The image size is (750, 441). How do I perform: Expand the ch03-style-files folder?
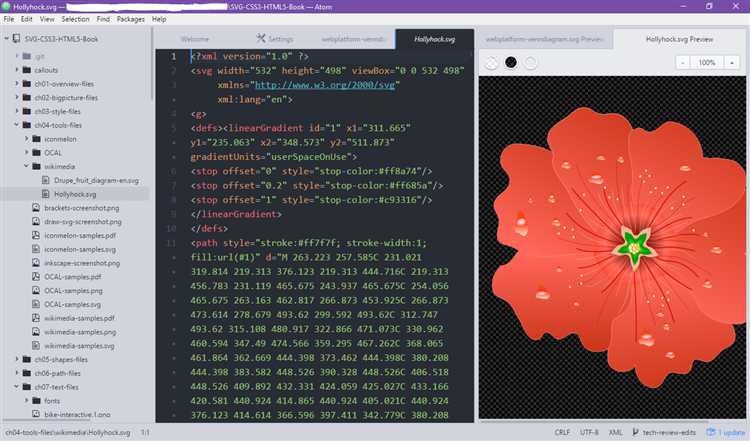(17, 111)
